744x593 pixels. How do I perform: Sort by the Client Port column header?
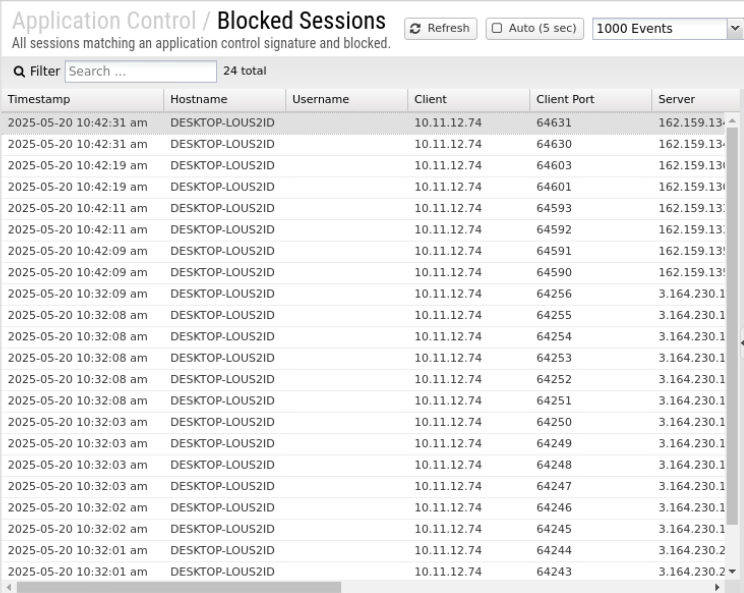(x=589, y=100)
